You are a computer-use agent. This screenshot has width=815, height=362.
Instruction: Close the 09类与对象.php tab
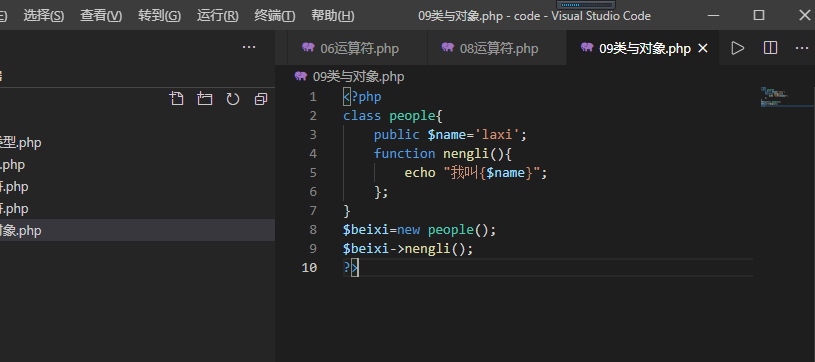tap(703, 48)
